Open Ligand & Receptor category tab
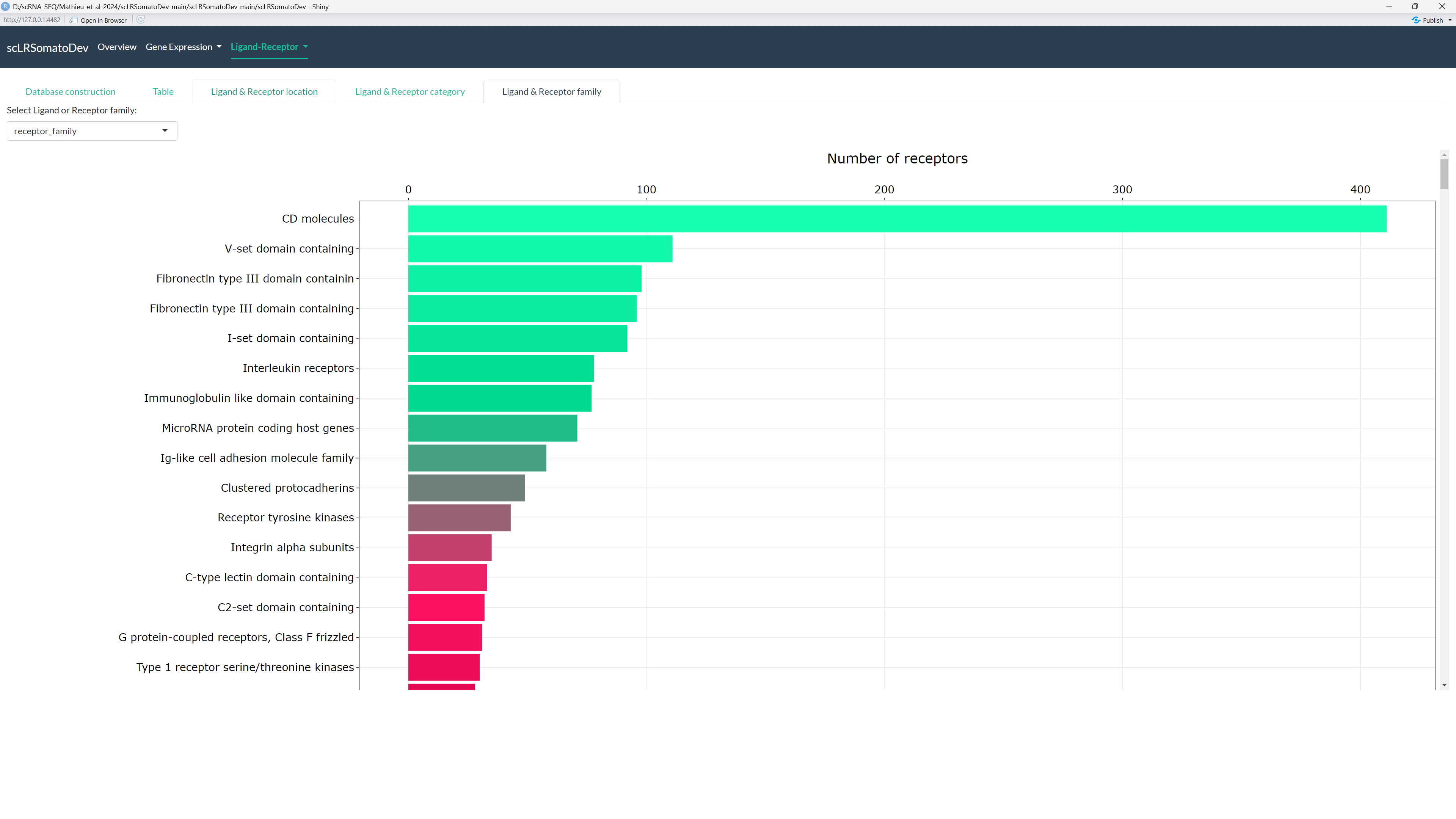1456x819 pixels. click(410, 91)
